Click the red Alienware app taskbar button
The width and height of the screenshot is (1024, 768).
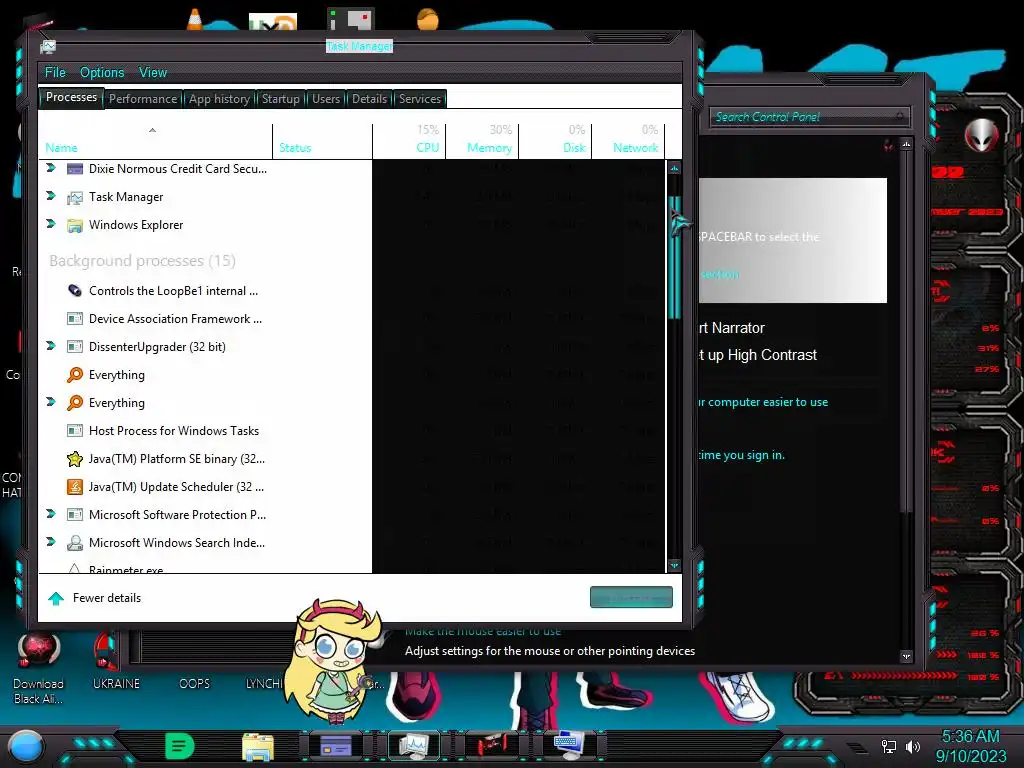pos(490,745)
